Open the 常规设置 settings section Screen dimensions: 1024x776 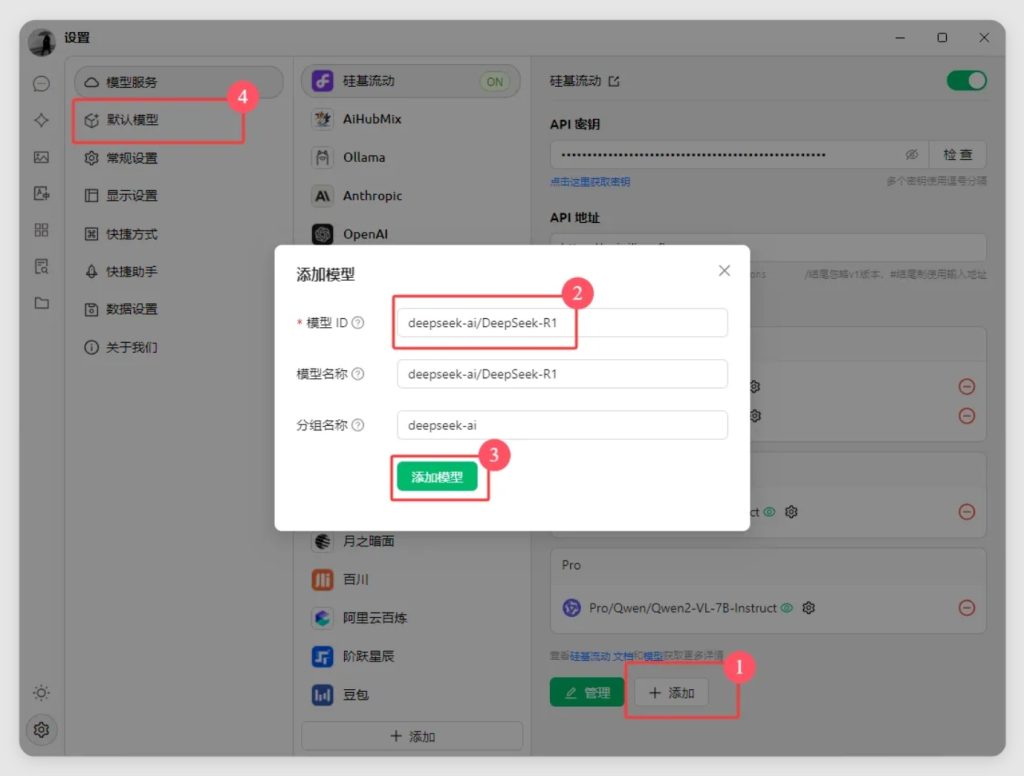point(178,158)
